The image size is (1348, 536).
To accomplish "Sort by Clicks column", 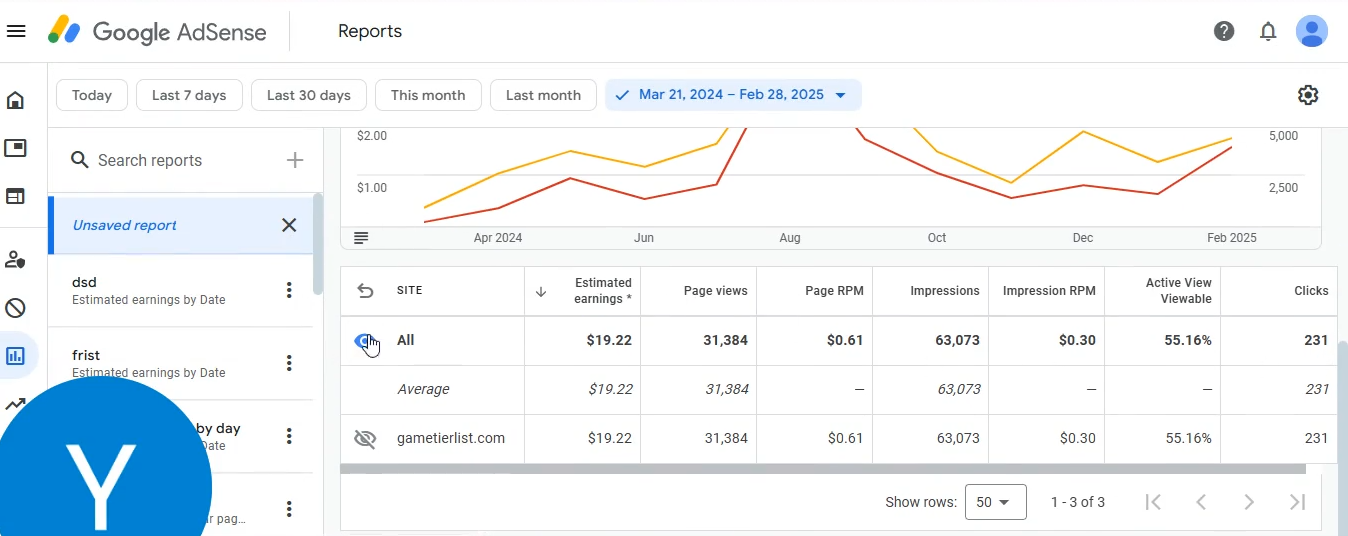I will [x=1311, y=291].
